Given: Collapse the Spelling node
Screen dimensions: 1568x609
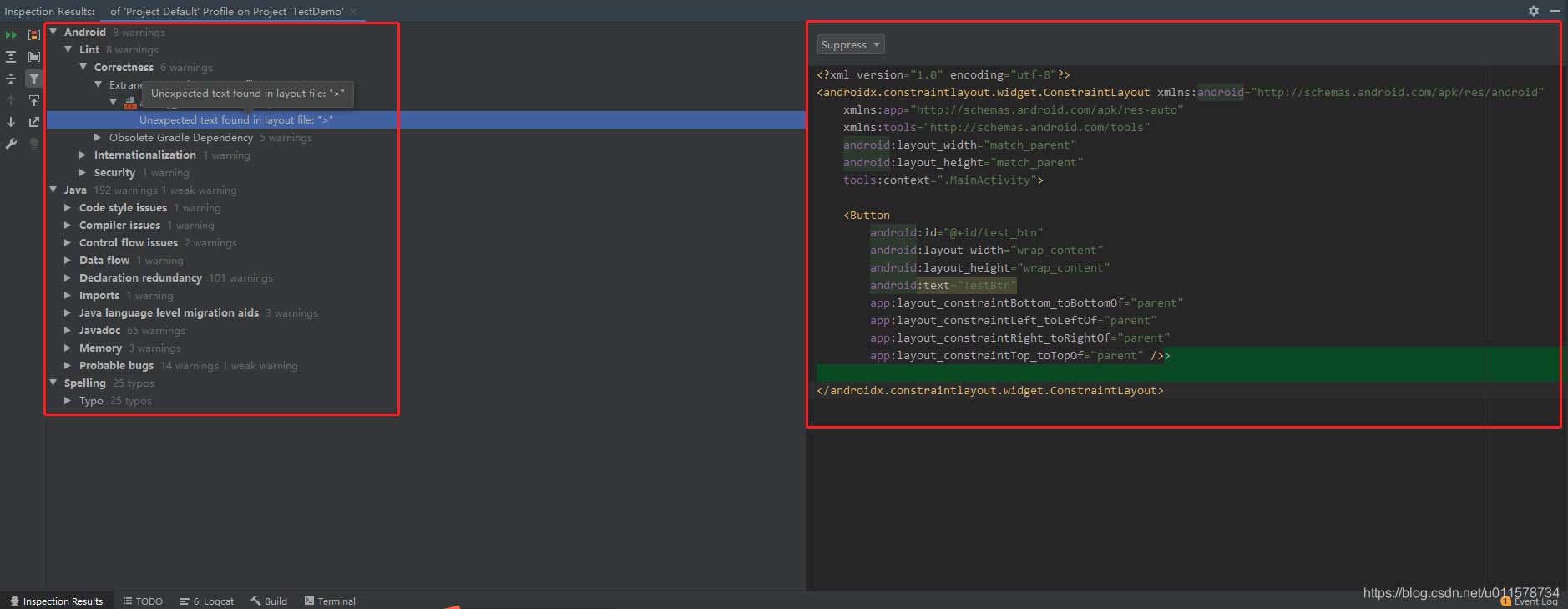Looking at the screenshot, I should (x=53, y=383).
